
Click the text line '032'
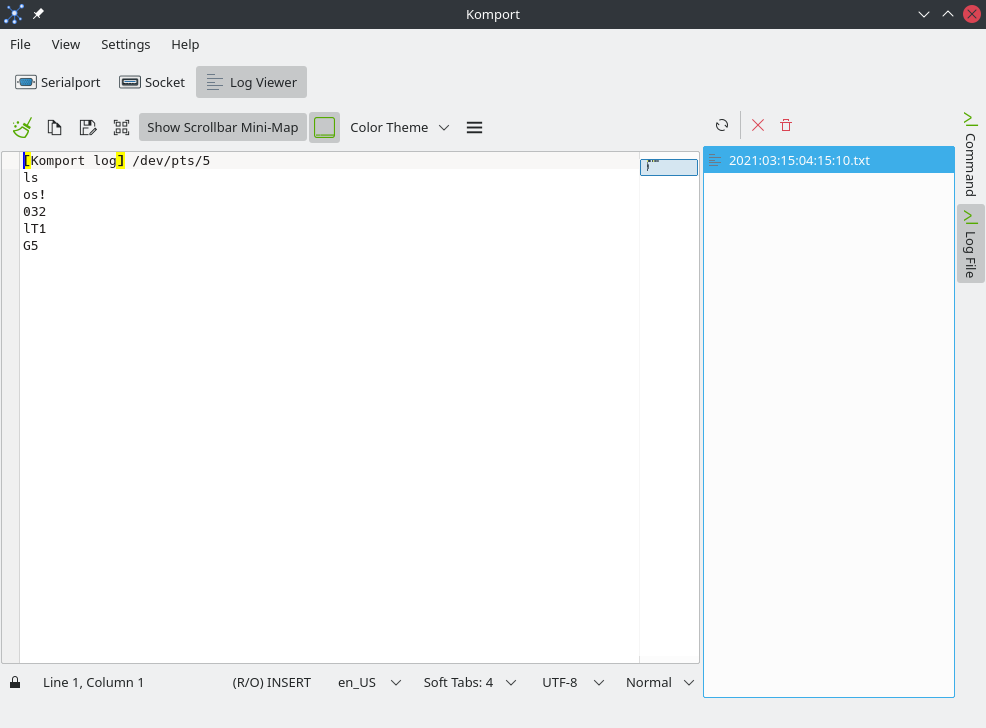point(35,212)
